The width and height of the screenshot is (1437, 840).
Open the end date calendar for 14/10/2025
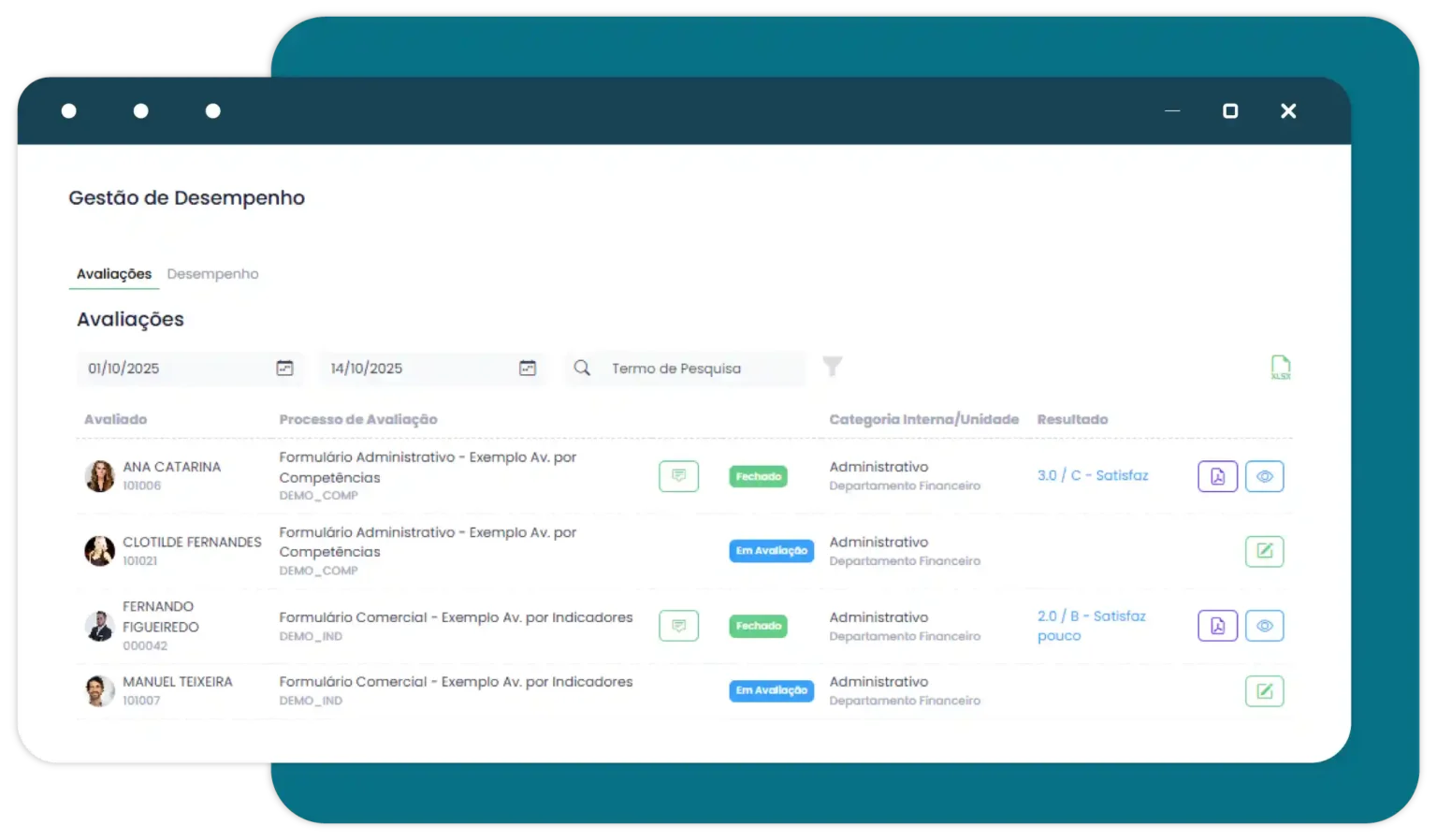[x=528, y=368]
